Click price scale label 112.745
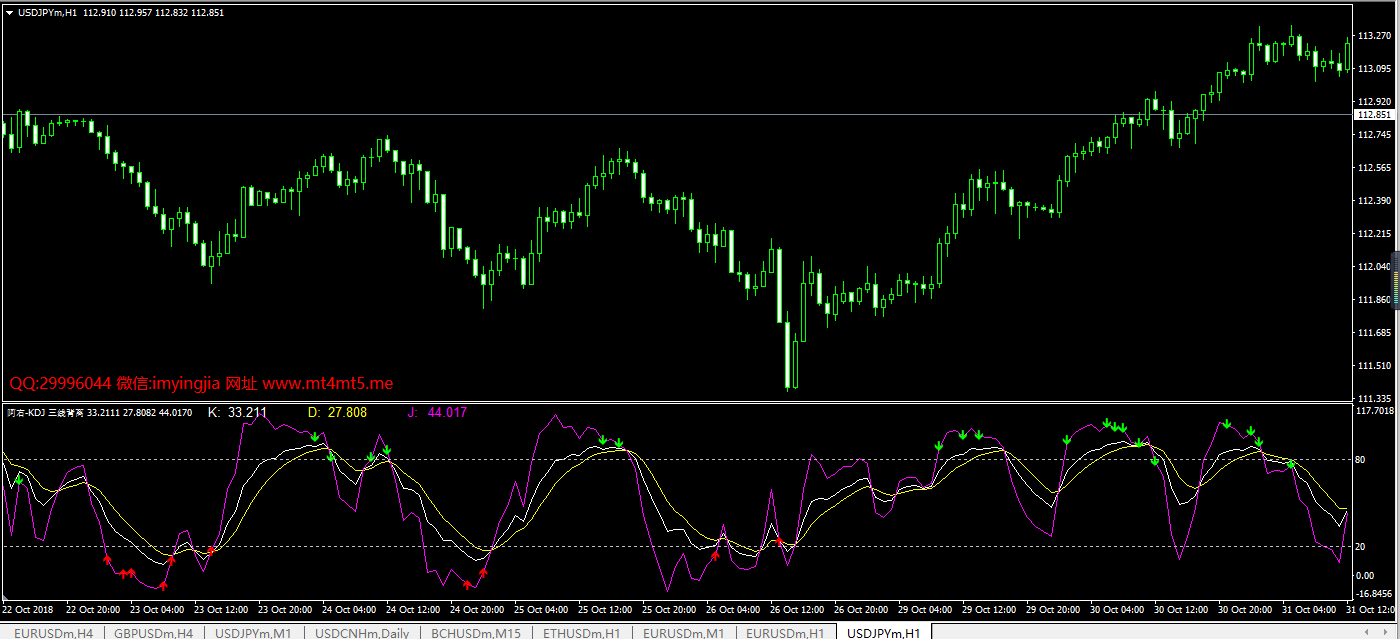Viewport: 1400px width, 639px height. point(1374,135)
